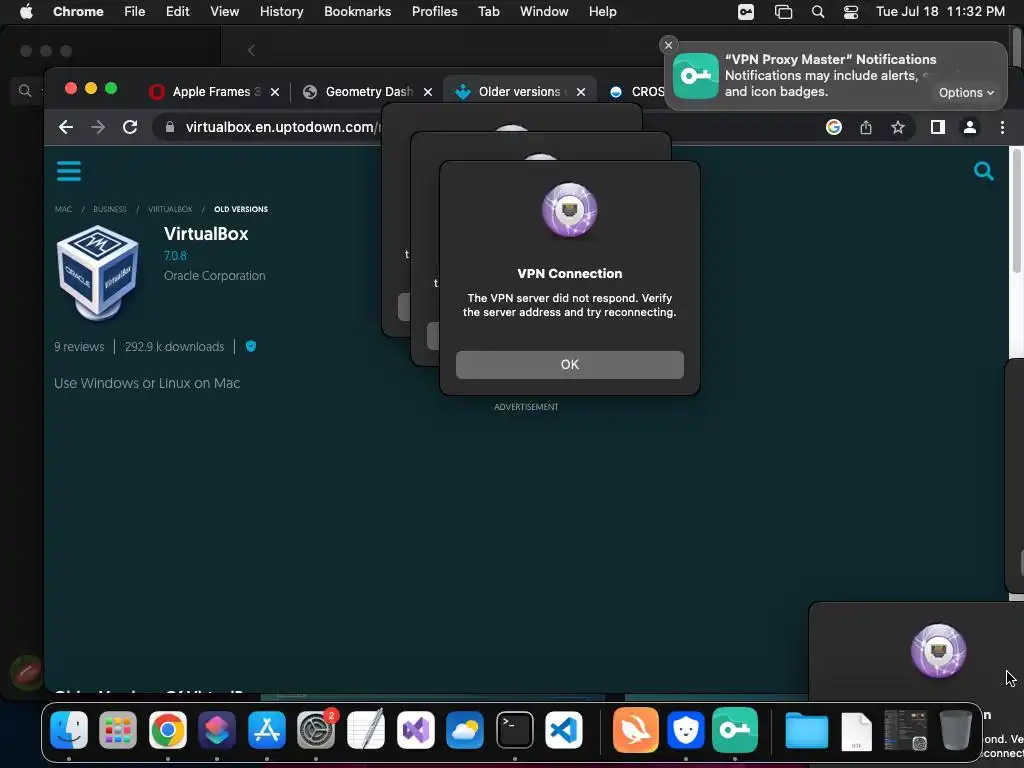The width and height of the screenshot is (1024, 768).
Task: Click the VIRTUALBOX breadcrumb link
Action: tap(170, 209)
